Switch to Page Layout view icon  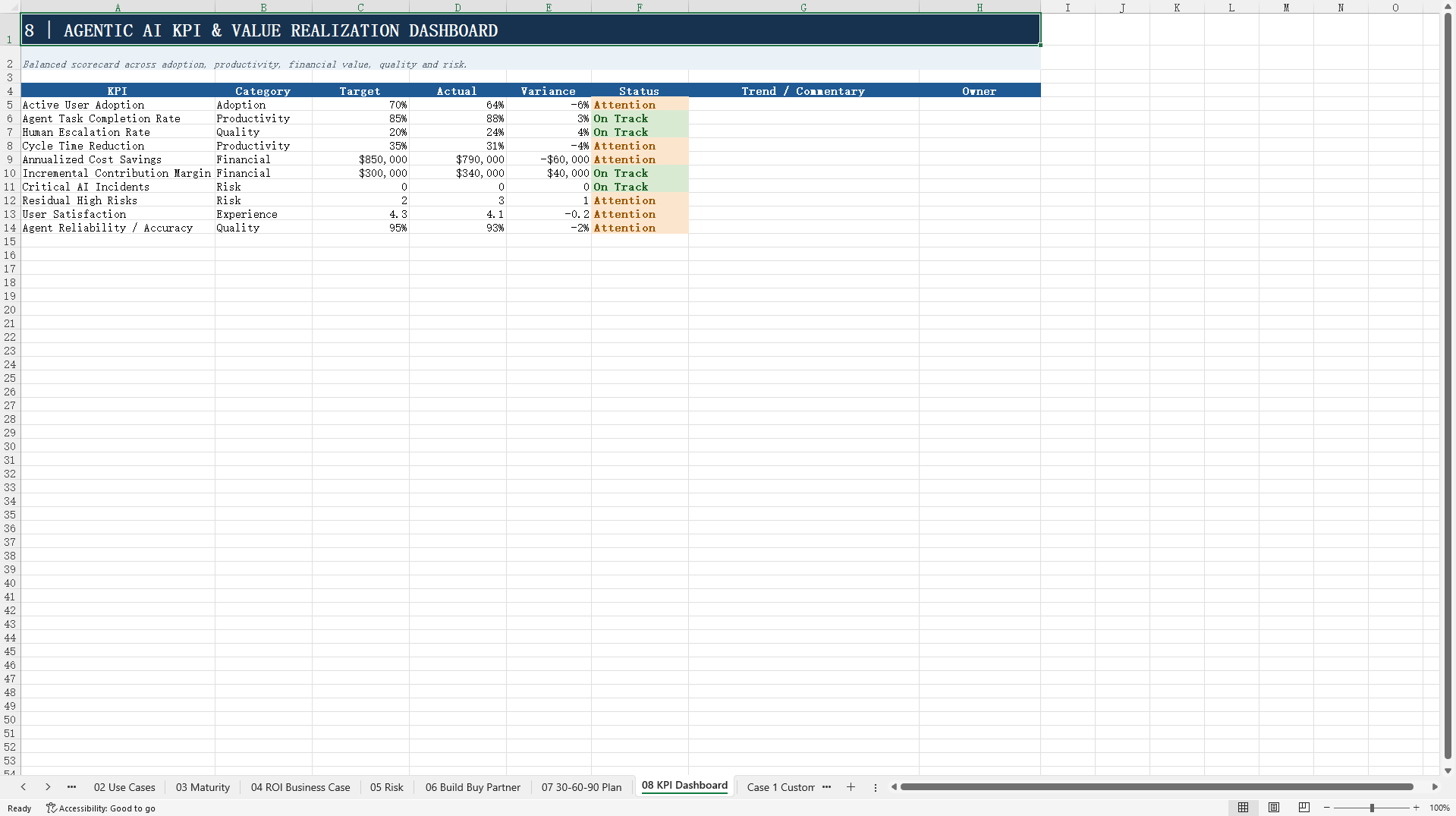coord(1274,808)
